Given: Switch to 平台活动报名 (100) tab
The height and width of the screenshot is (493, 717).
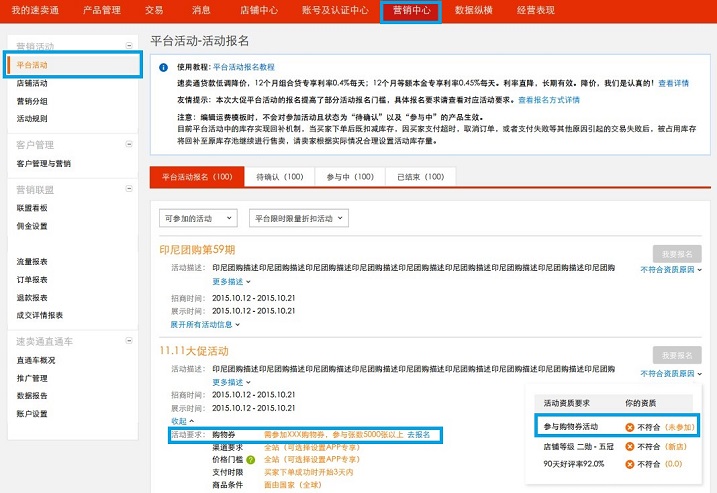Looking at the screenshot, I should 197,177.
